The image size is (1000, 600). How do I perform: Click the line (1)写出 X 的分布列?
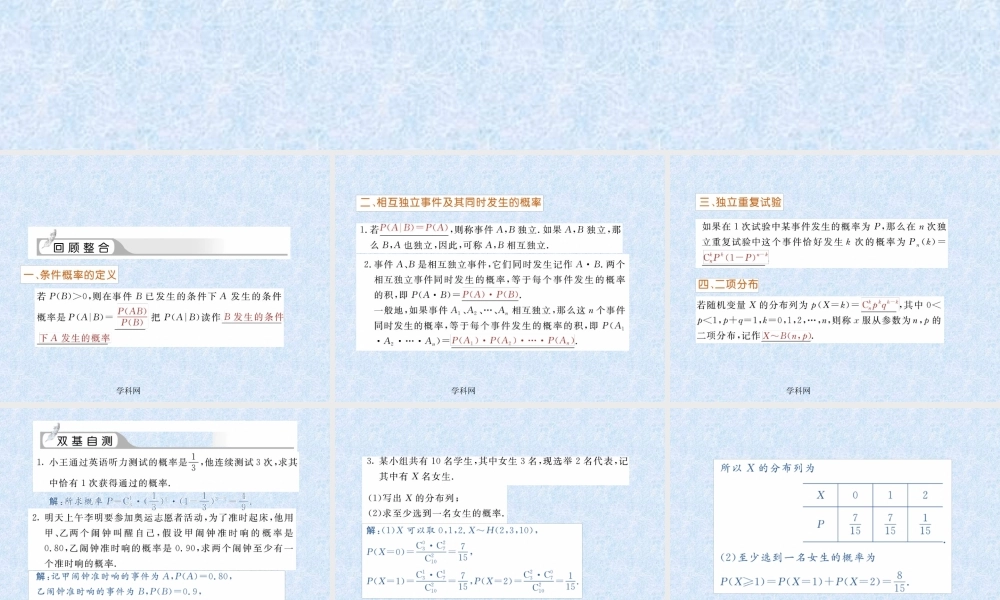coord(414,498)
